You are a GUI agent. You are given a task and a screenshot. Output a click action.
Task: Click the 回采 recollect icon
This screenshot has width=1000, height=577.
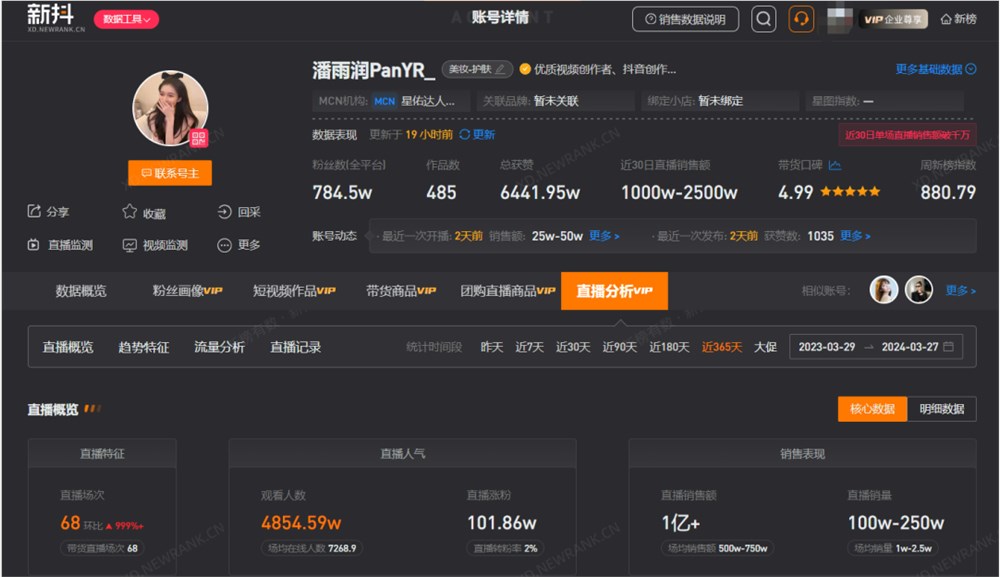tap(222, 211)
